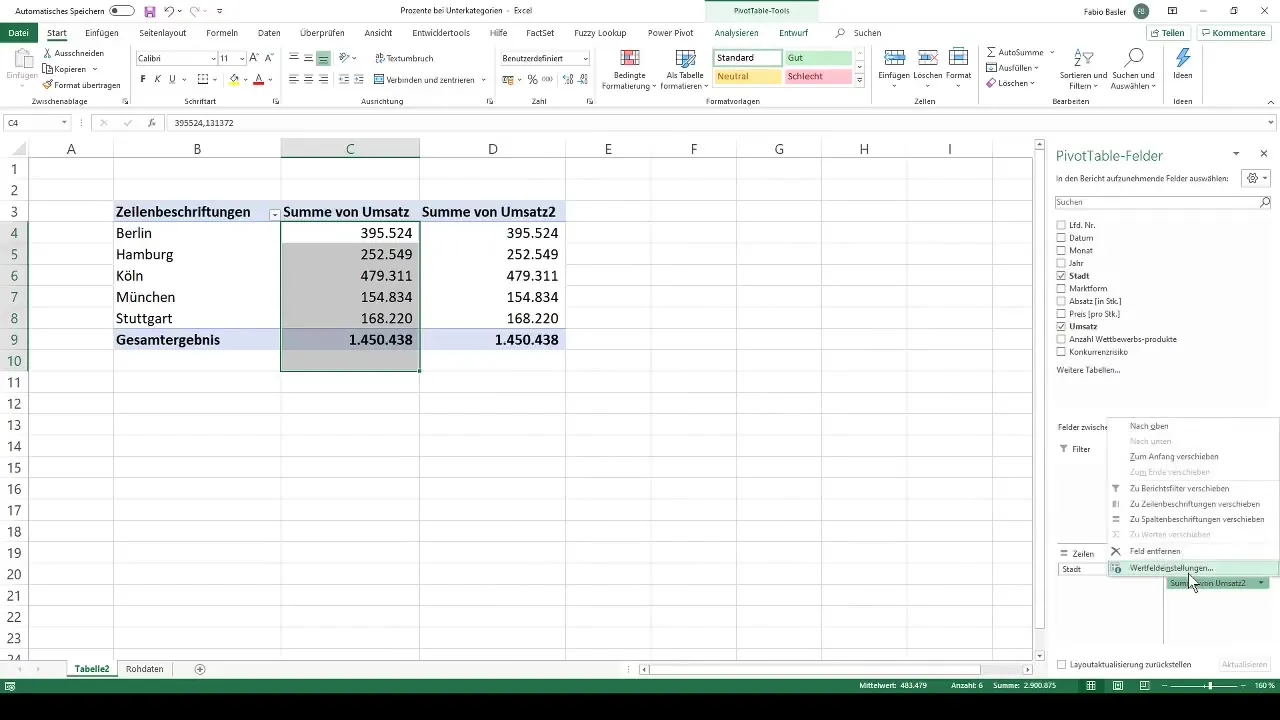Click the Teilen share button
The width and height of the screenshot is (1280, 720).
pos(1166,32)
